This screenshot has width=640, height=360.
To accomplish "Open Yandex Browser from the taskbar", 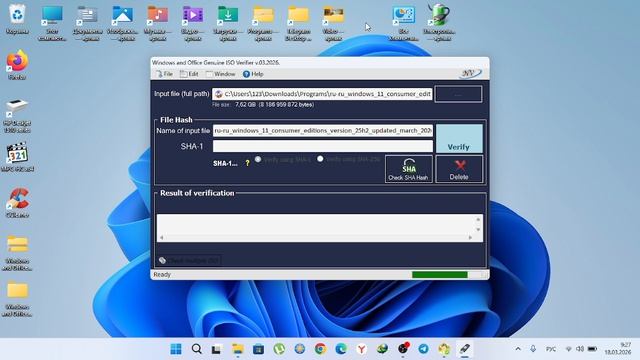I will coord(362,349).
